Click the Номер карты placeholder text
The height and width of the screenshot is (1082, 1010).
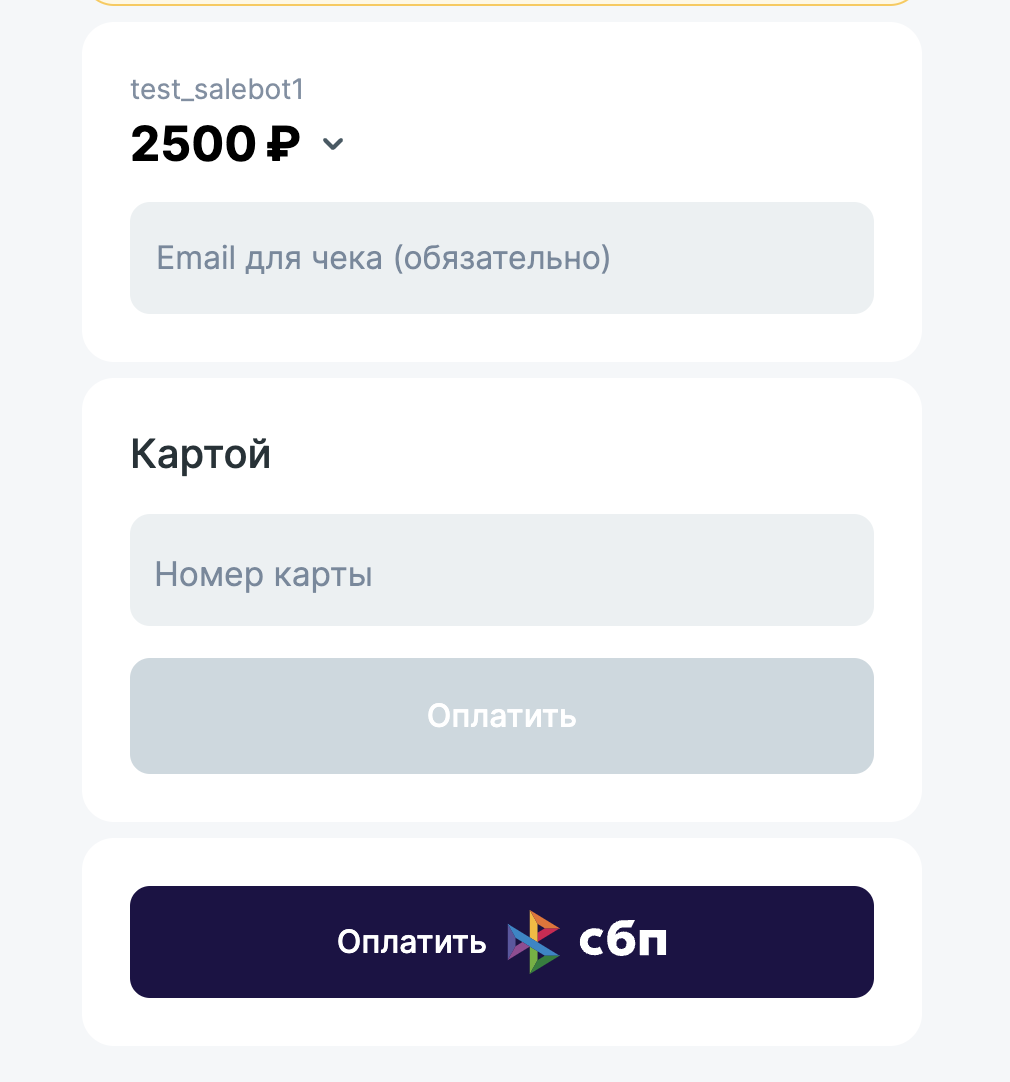coord(264,575)
